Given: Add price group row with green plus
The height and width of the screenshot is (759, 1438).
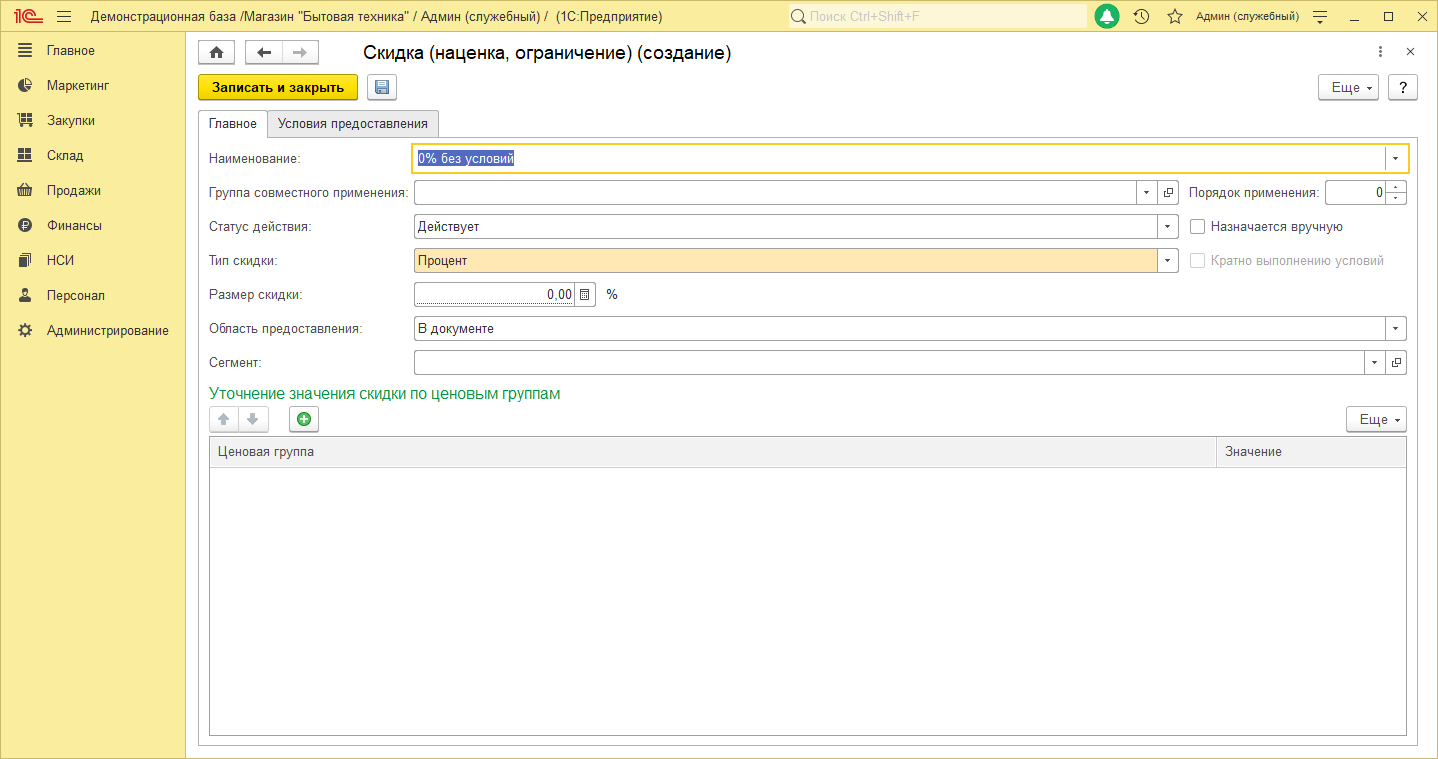Looking at the screenshot, I should [304, 420].
